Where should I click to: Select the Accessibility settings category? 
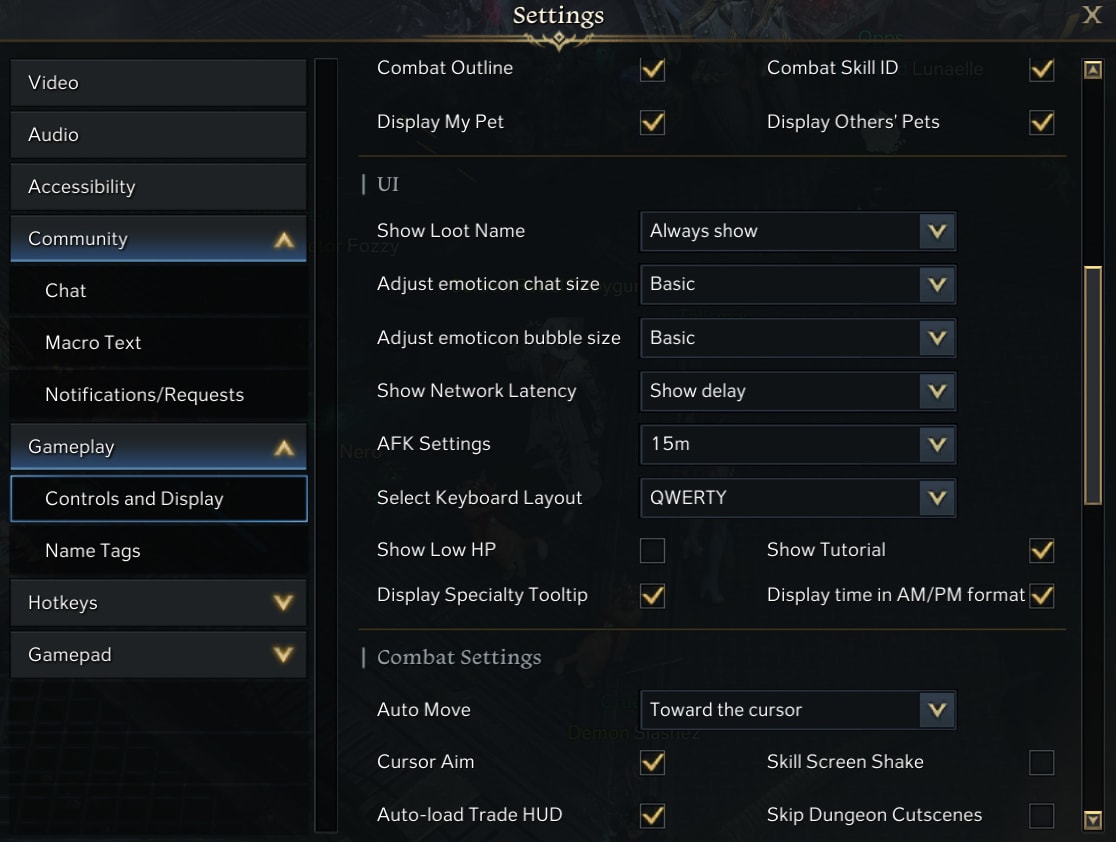(x=159, y=186)
